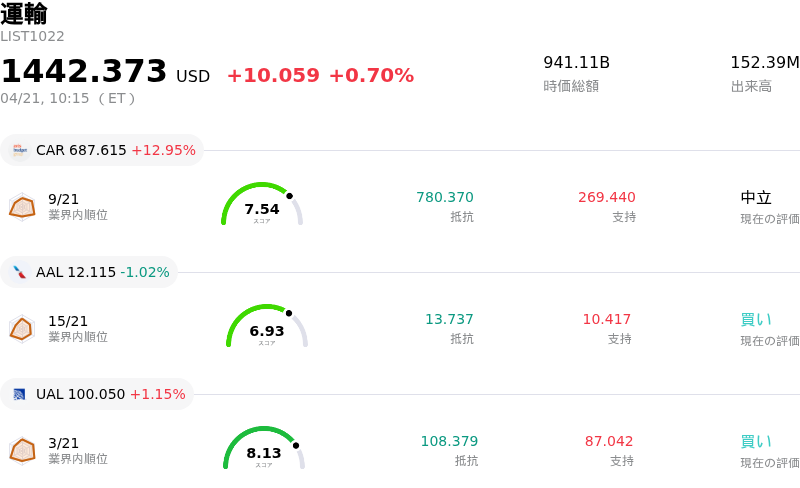This screenshot has height=488, width=800.
Task: Click the CAR company logo icon
Action: tap(20, 150)
